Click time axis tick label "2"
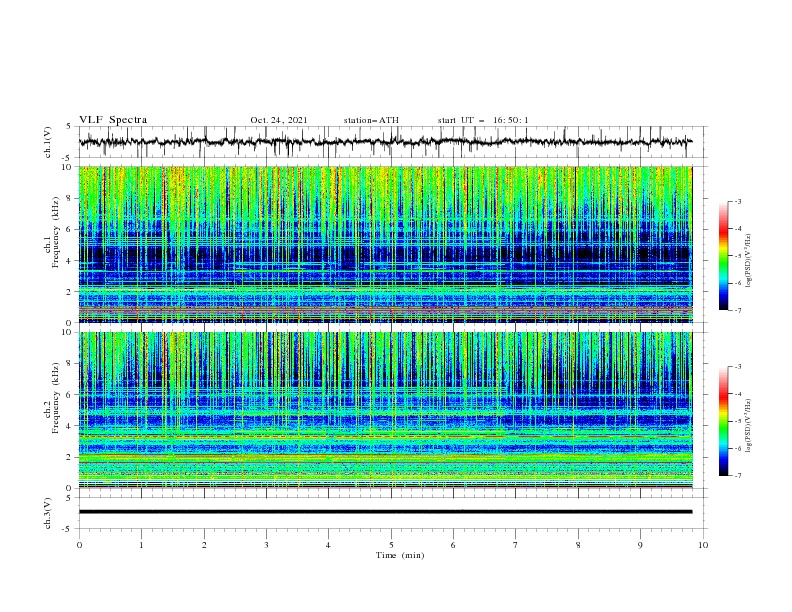 pos(204,545)
